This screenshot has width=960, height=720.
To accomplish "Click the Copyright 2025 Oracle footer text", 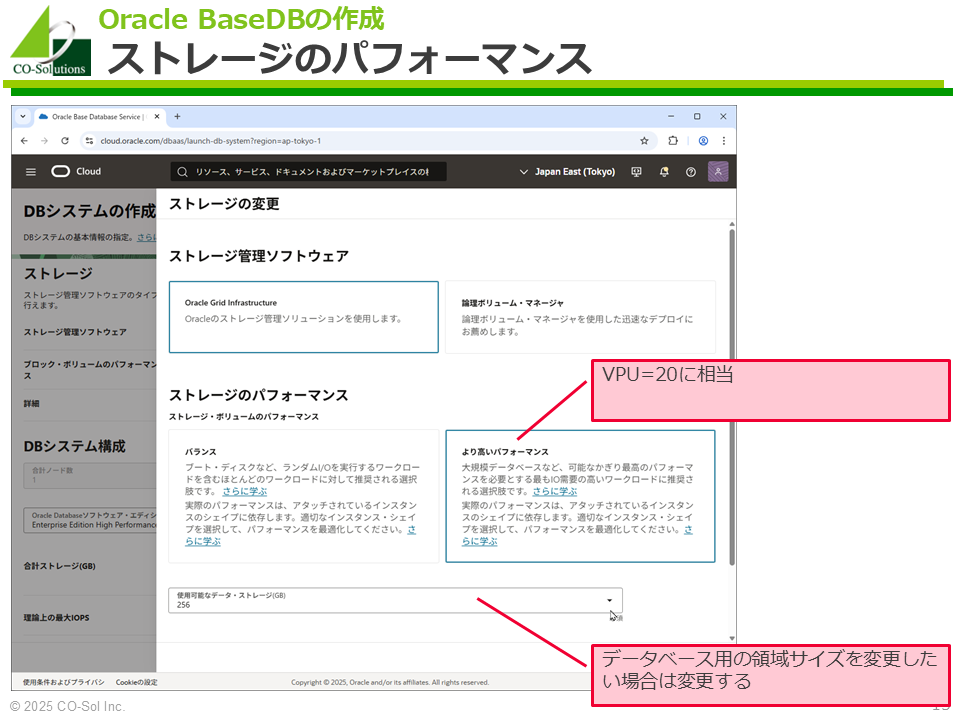I will tap(390, 682).
